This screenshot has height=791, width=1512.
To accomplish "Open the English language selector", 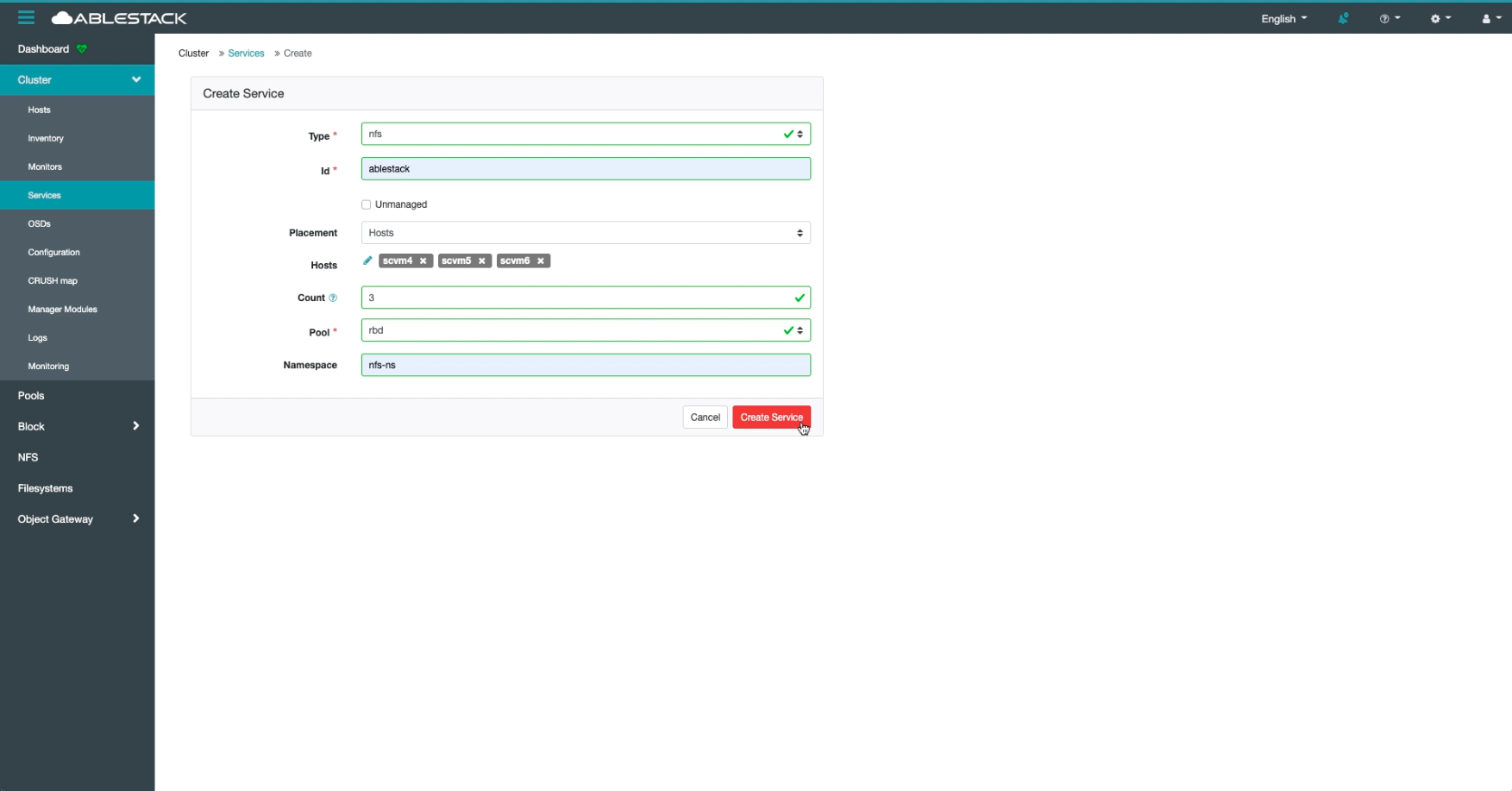I will 1283,18.
